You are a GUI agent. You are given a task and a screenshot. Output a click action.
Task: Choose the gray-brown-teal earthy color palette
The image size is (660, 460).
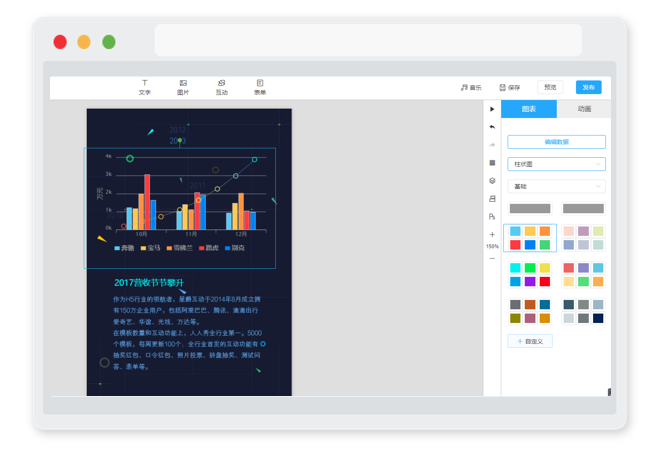[x=530, y=311]
